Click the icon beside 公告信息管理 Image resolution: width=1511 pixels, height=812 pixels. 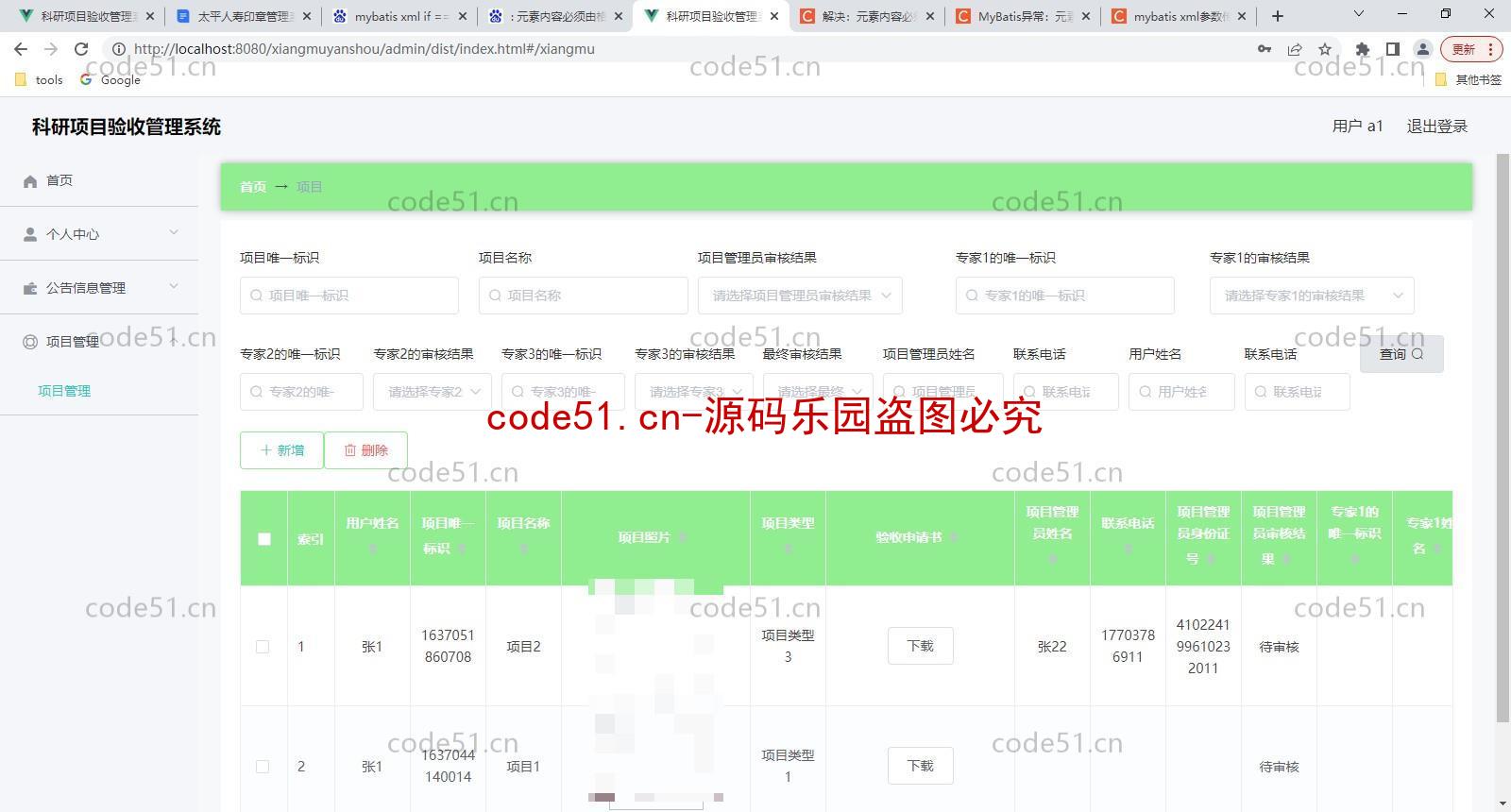(30, 289)
